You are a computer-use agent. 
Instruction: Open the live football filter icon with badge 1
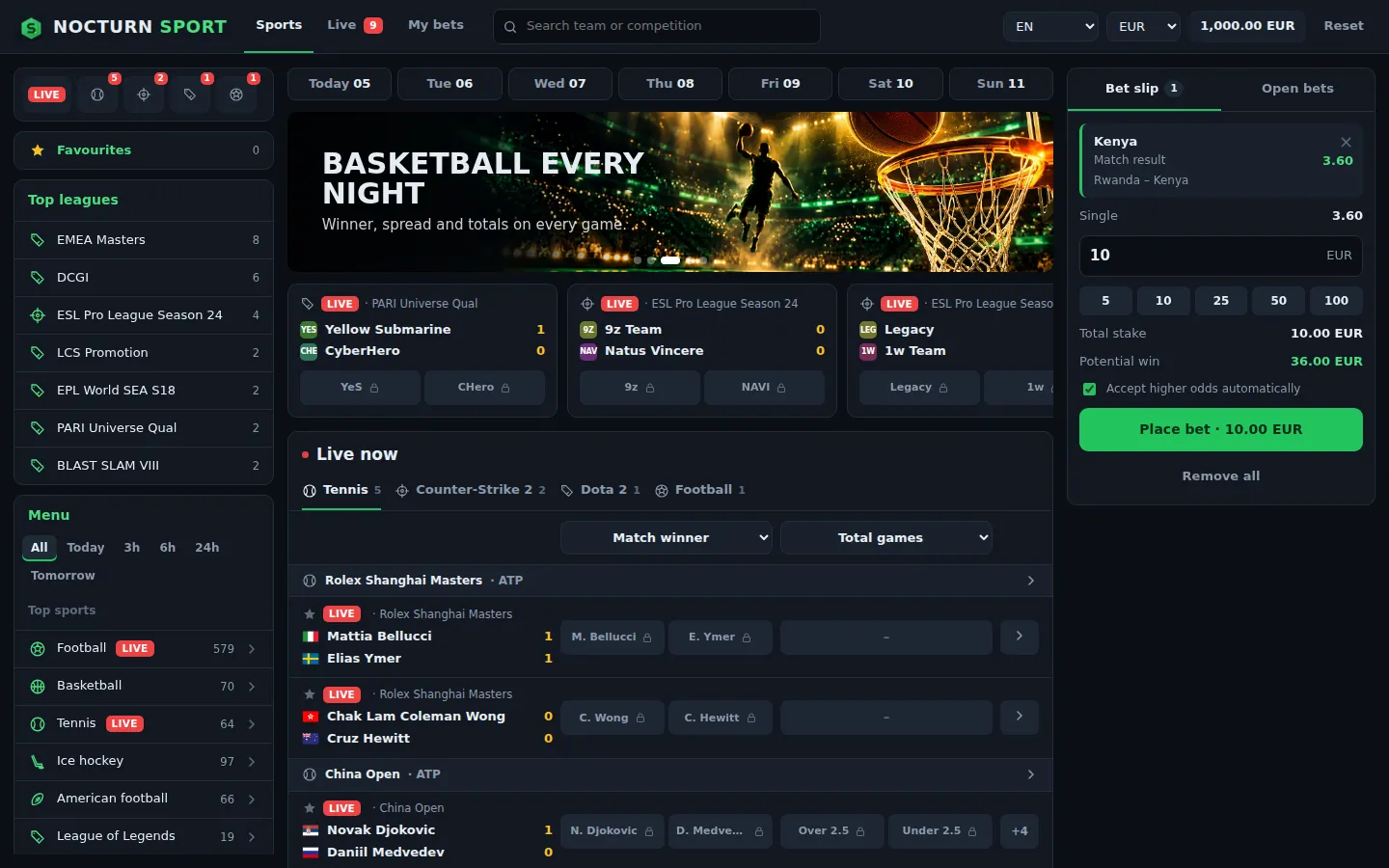tap(236, 95)
